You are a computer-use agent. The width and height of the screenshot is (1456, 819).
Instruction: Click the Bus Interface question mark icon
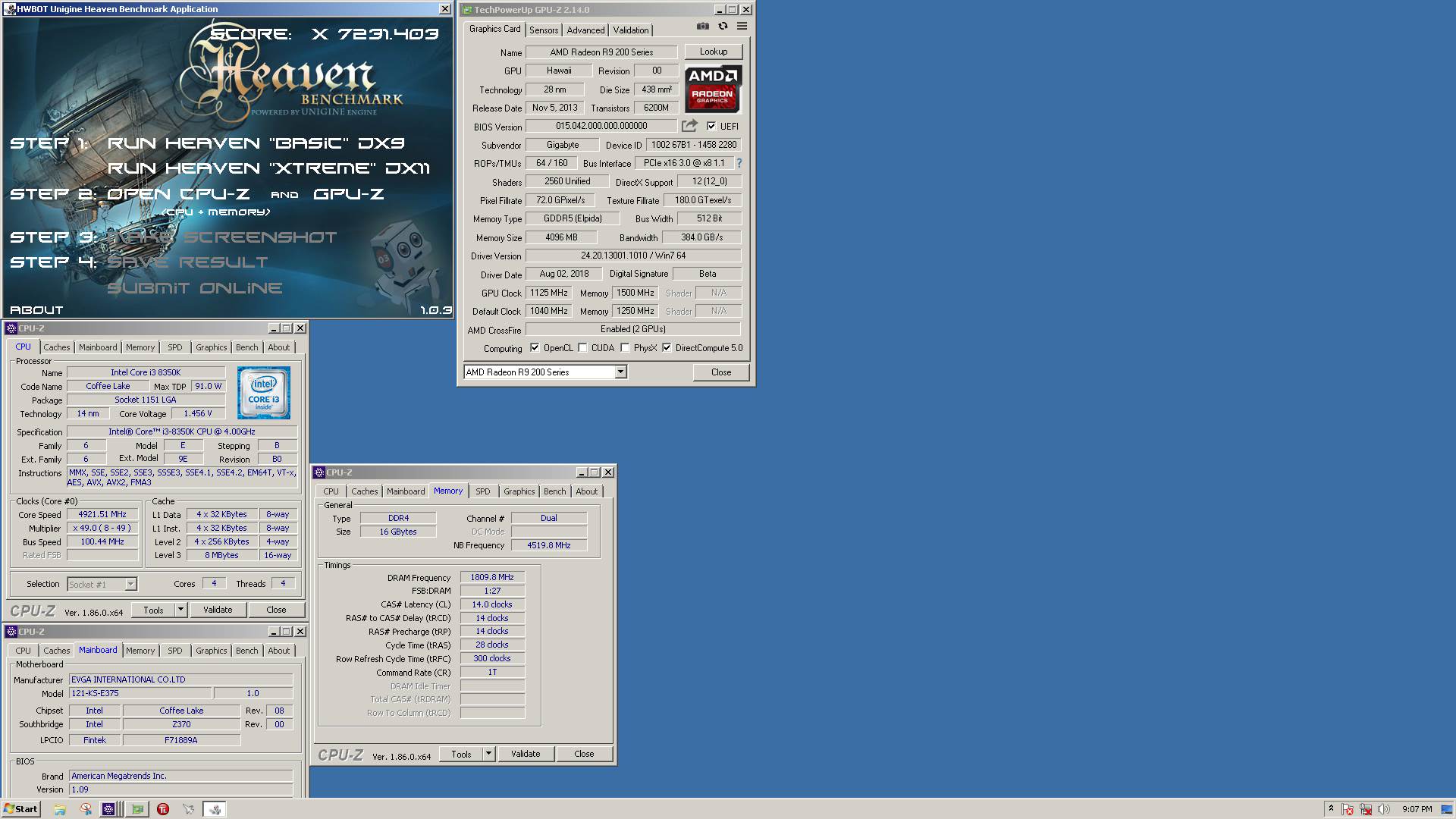point(739,163)
